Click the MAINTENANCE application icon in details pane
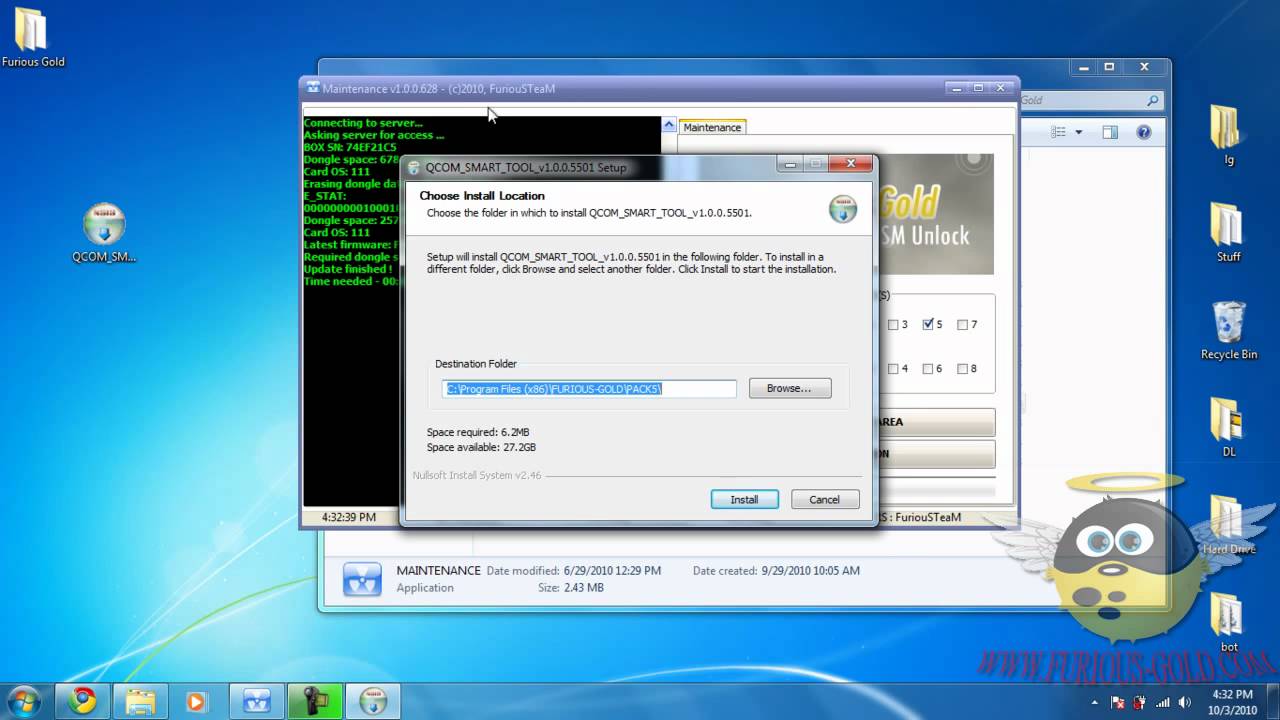The height and width of the screenshot is (720, 1280). pyautogui.click(x=361, y=579)
